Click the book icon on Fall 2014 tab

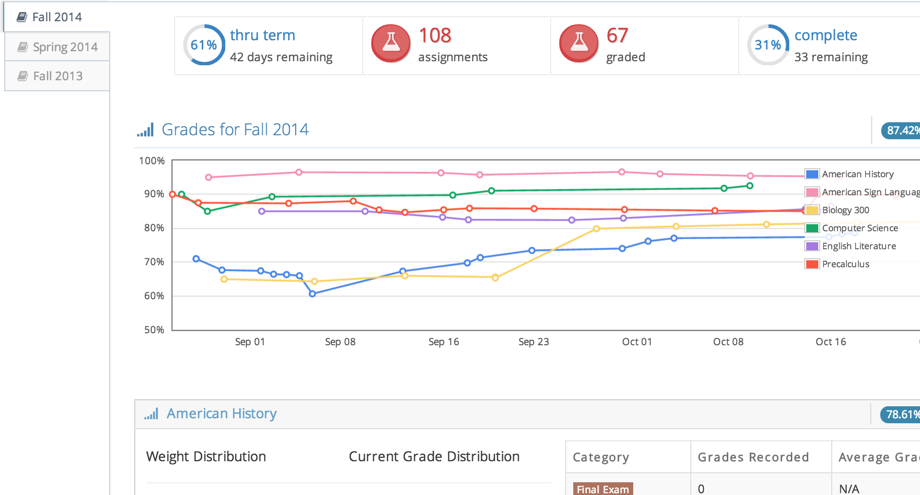(22, 17)
